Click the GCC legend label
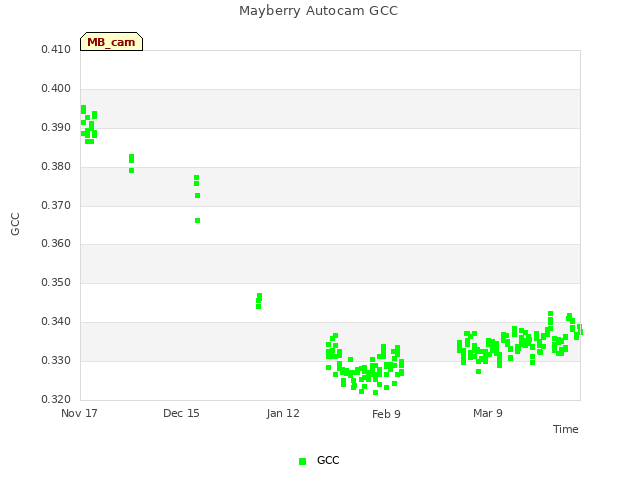Image resolution: width=640 pixels, height=480 pixels. (x=328, y=460)
